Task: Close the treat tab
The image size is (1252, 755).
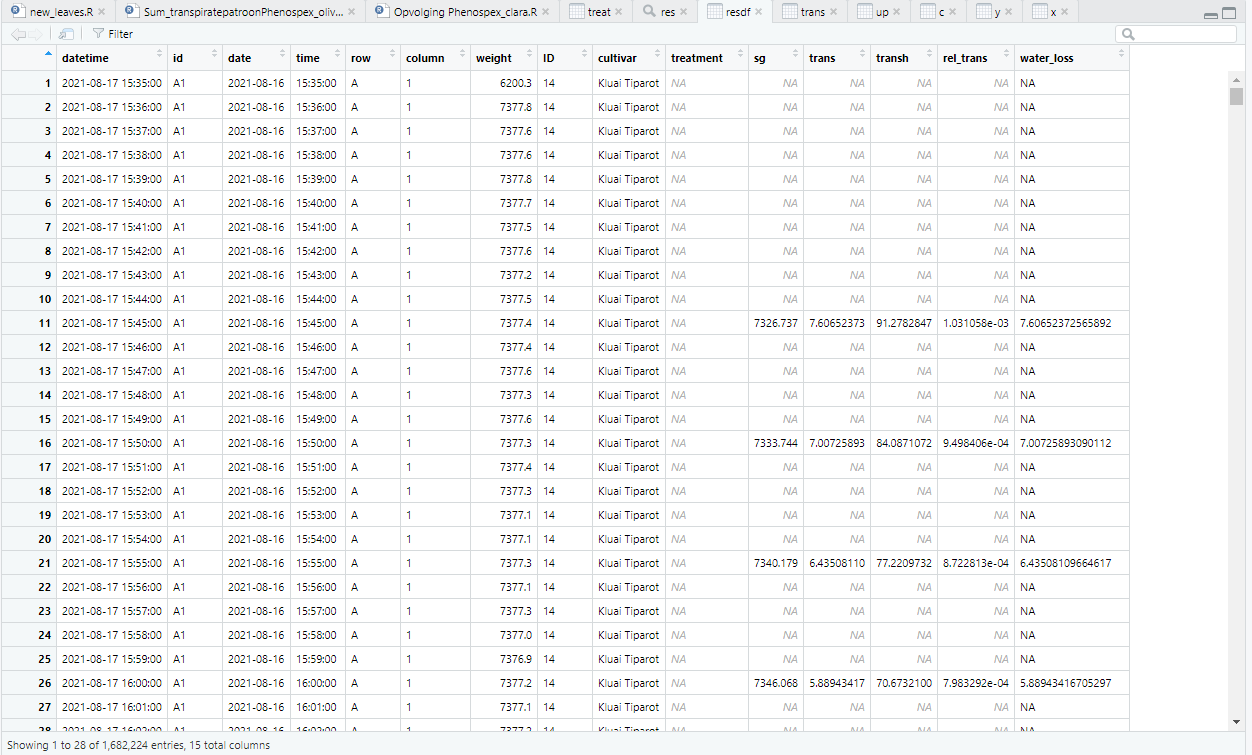Action: [x=620, y=12]
